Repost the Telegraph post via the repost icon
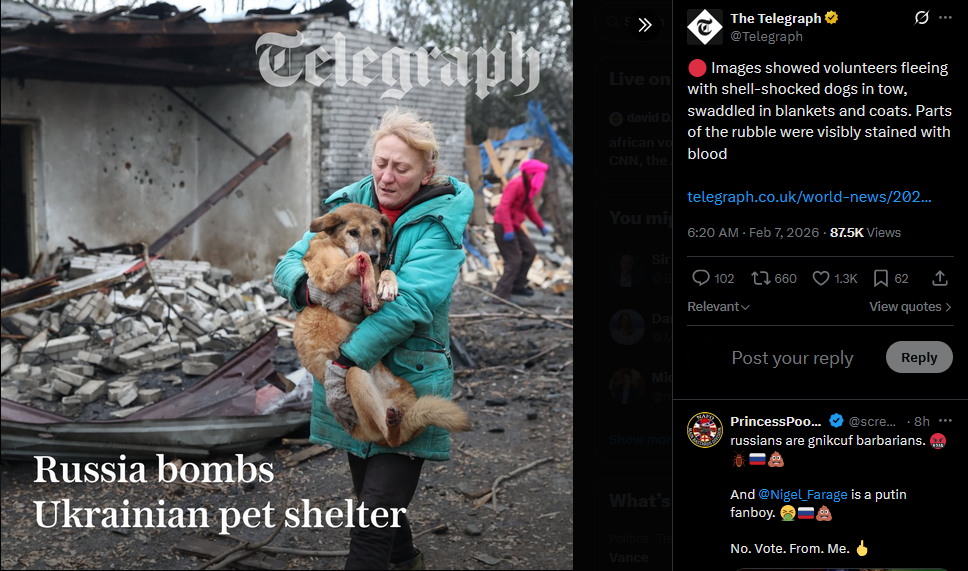Screen dimensions: 968x571 coord(760,278)
